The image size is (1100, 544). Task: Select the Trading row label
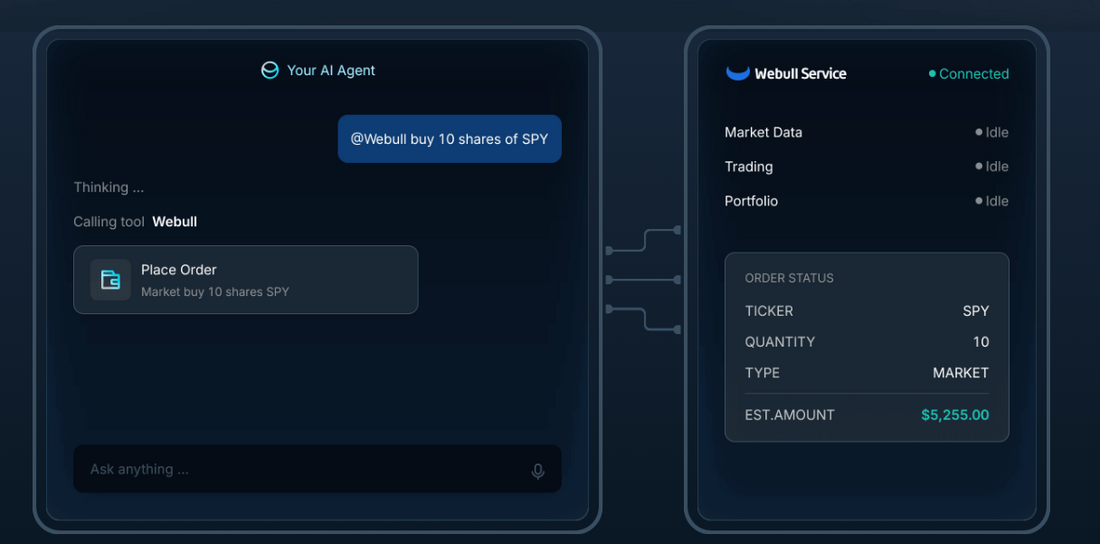(749, 166)
